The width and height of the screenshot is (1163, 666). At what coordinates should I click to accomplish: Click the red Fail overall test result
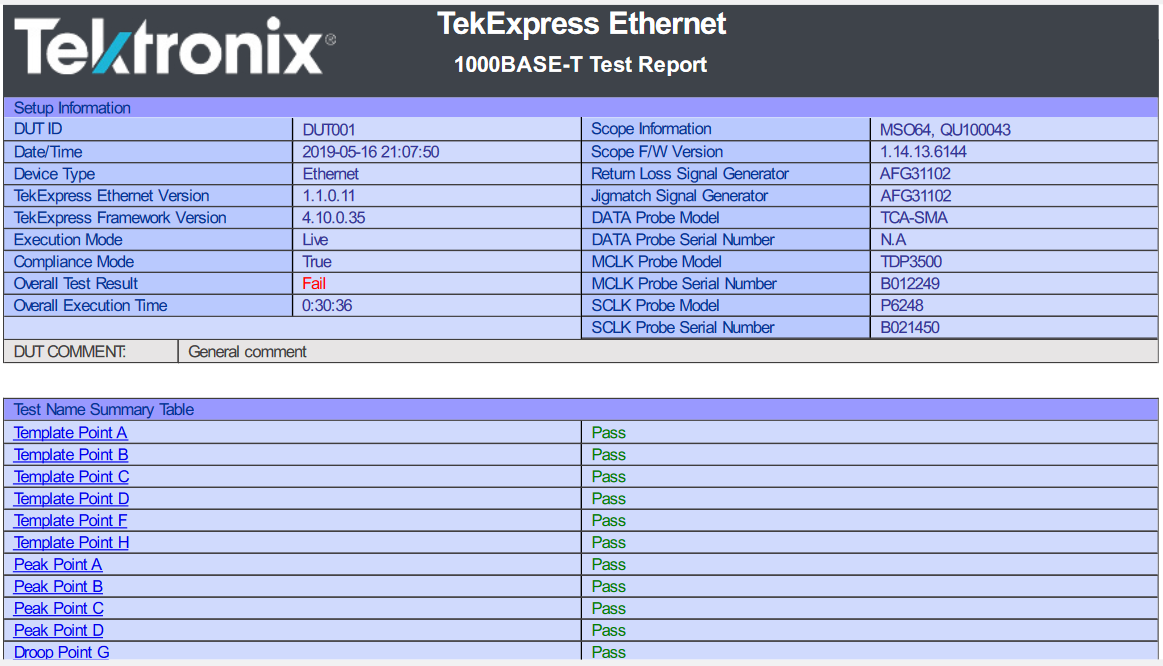click(x=314, y=284)
